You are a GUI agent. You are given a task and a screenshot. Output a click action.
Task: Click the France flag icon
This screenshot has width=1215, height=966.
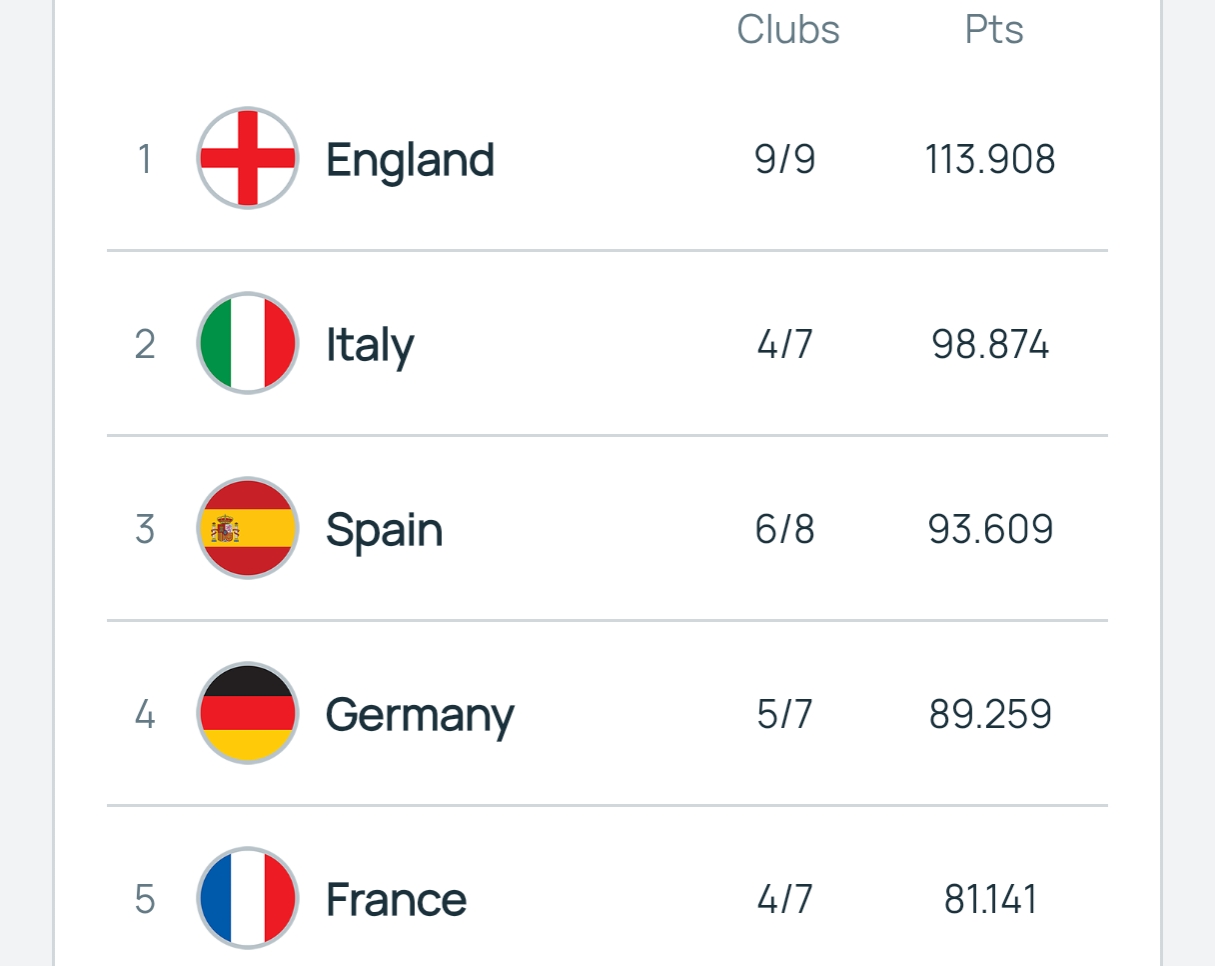pos(247,898)
